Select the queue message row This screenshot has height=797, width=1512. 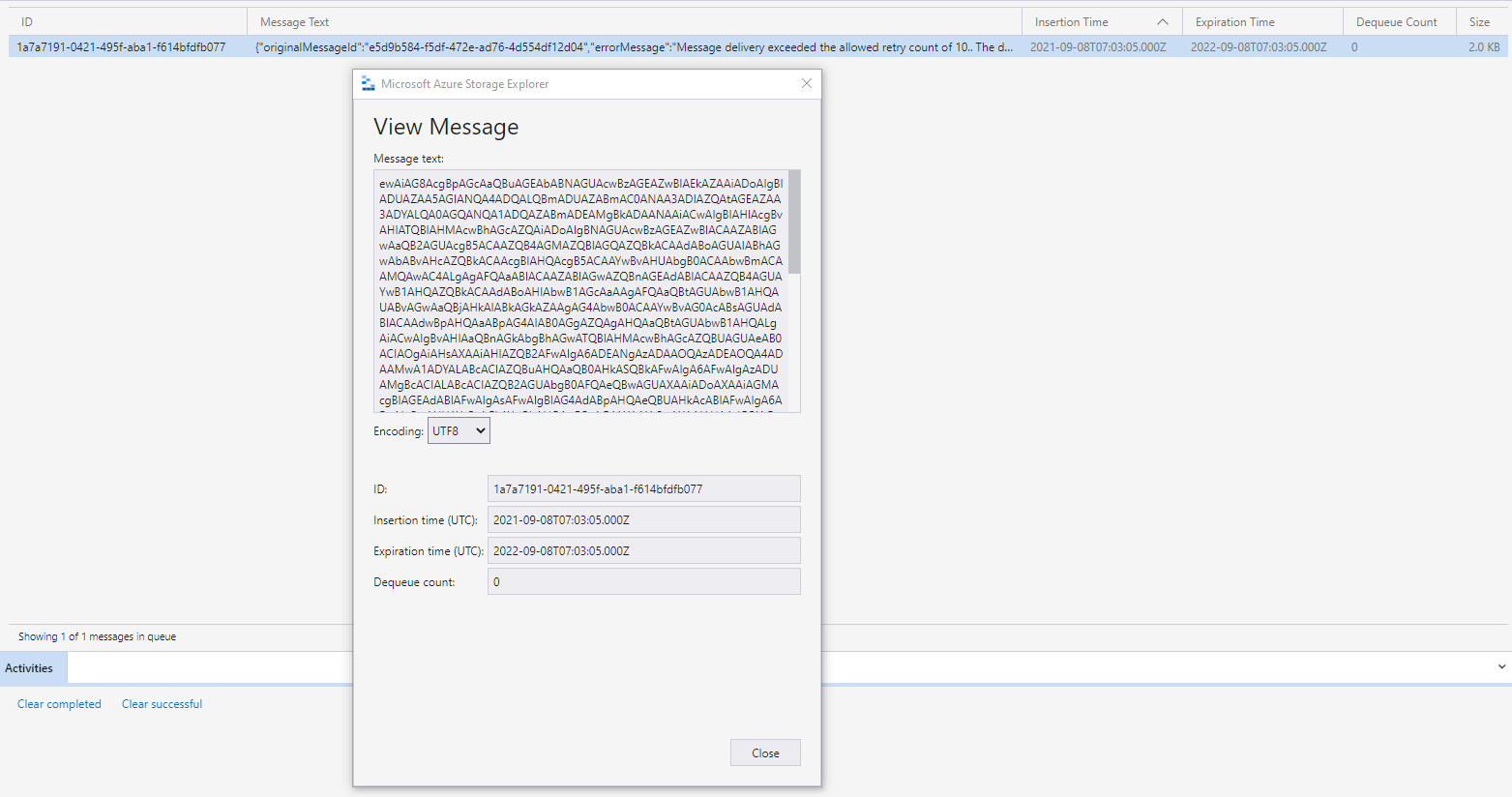[x=126, y=45]
